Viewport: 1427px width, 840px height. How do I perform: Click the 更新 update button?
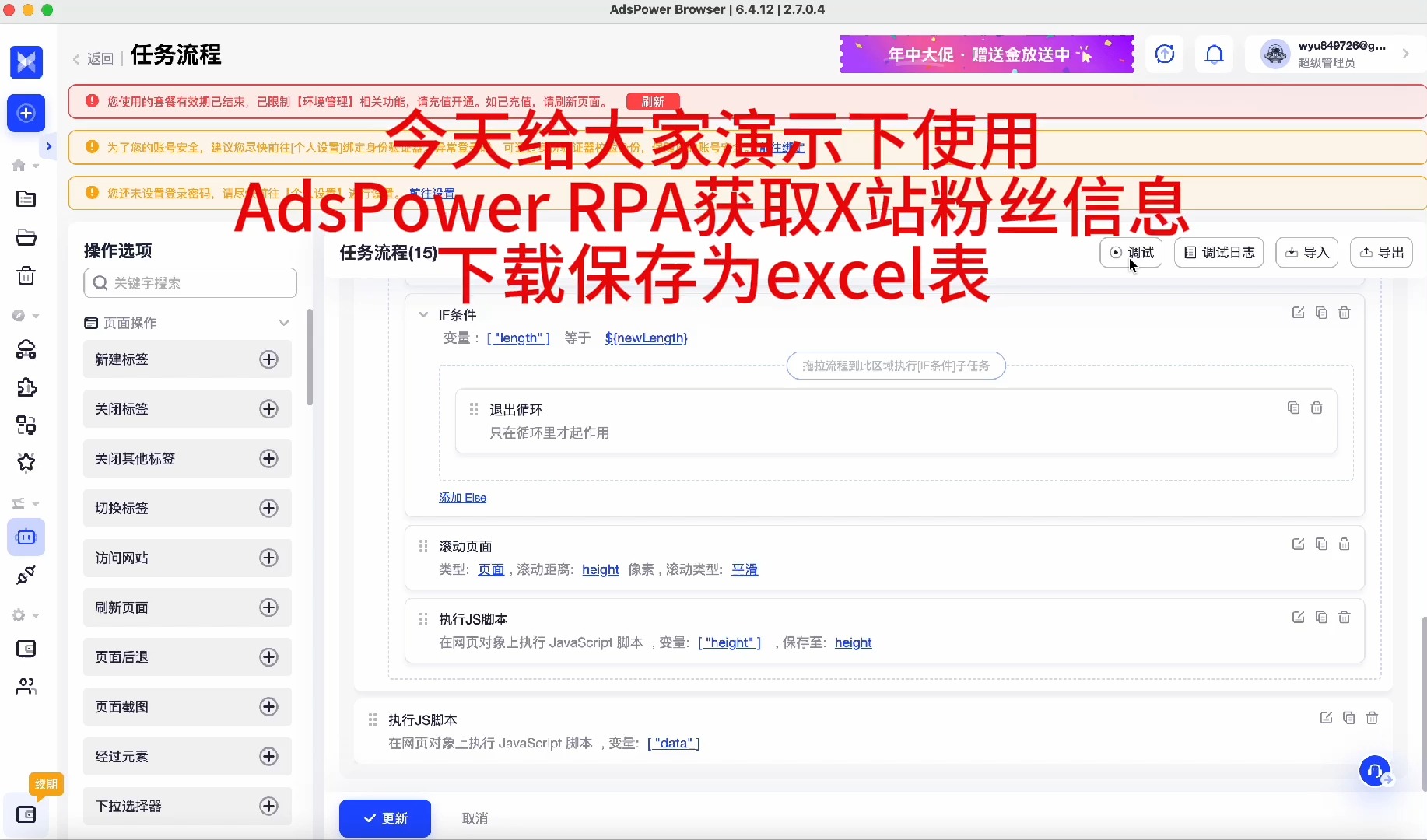(x=385, y=818)
